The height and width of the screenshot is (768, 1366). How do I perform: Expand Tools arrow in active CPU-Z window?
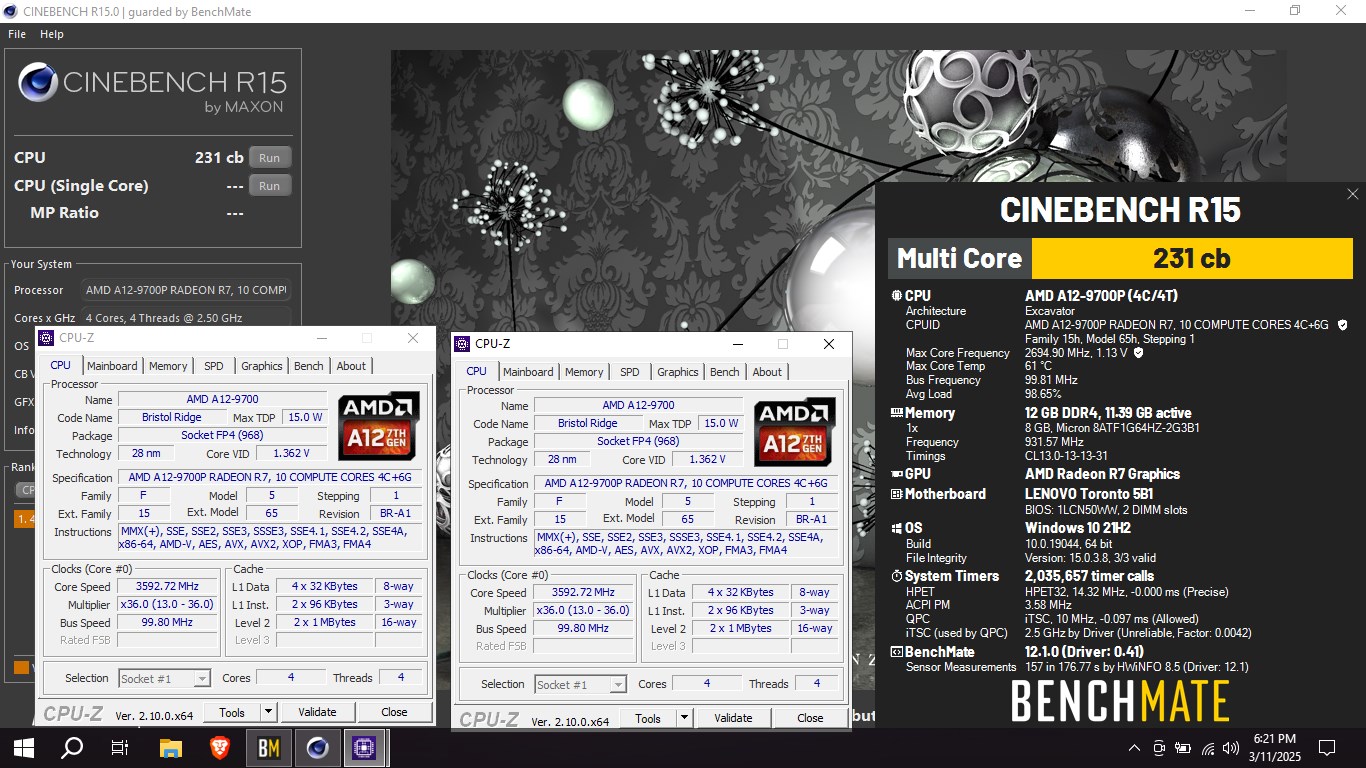684,718
